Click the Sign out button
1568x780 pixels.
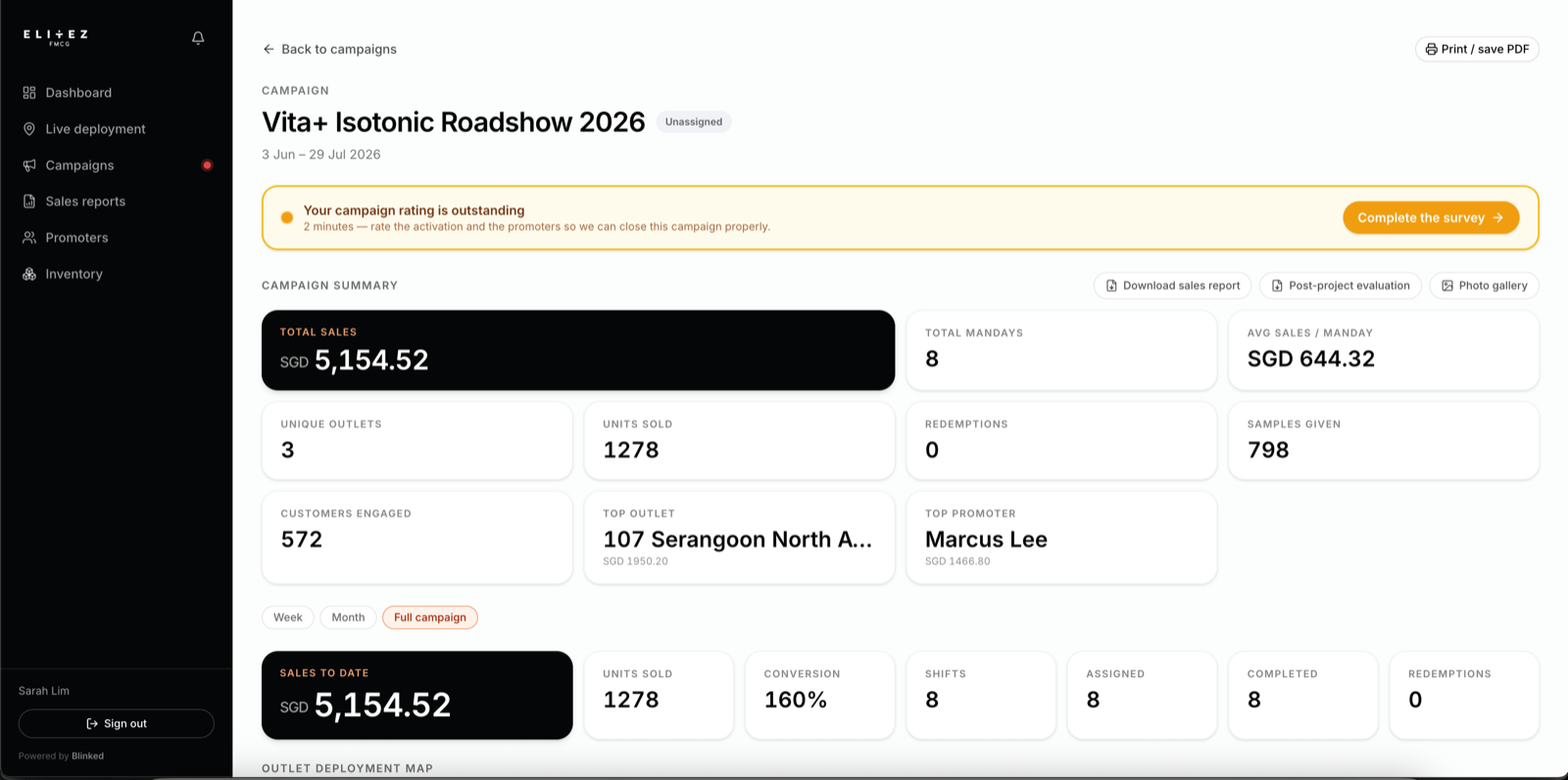point(117,724)
